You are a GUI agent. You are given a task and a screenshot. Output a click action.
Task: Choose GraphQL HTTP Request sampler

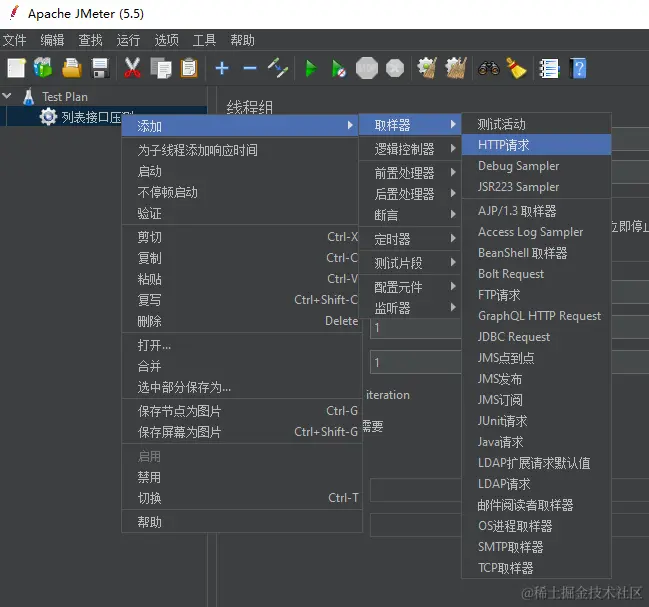[536, 316]
